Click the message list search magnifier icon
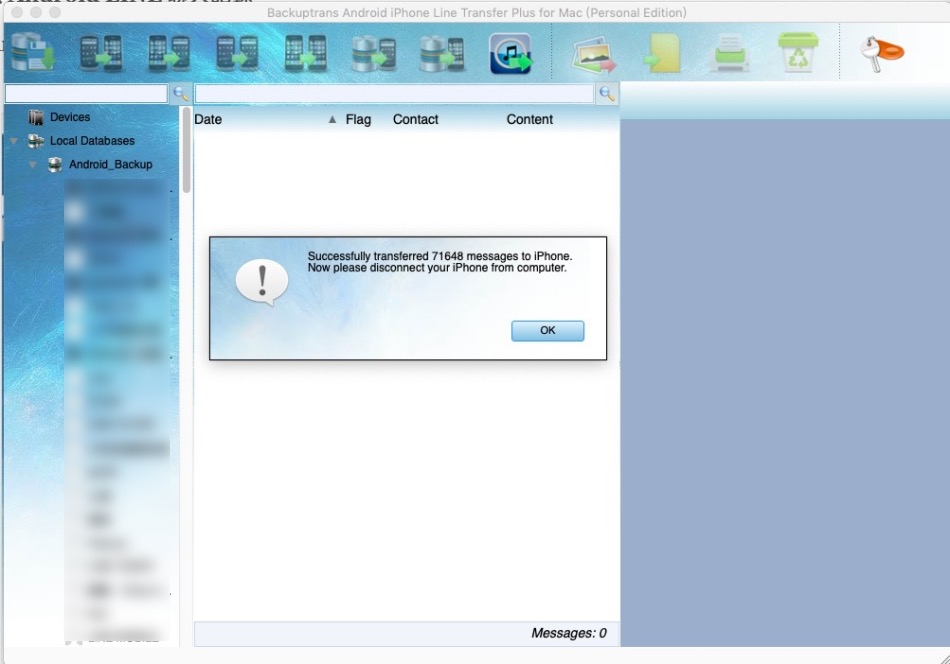 [607, 93]
